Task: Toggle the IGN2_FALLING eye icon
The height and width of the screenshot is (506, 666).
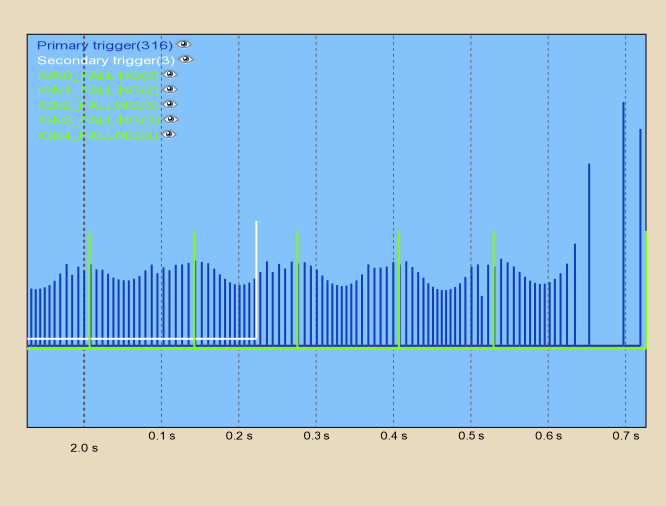Action: click(x=170, y=104)
